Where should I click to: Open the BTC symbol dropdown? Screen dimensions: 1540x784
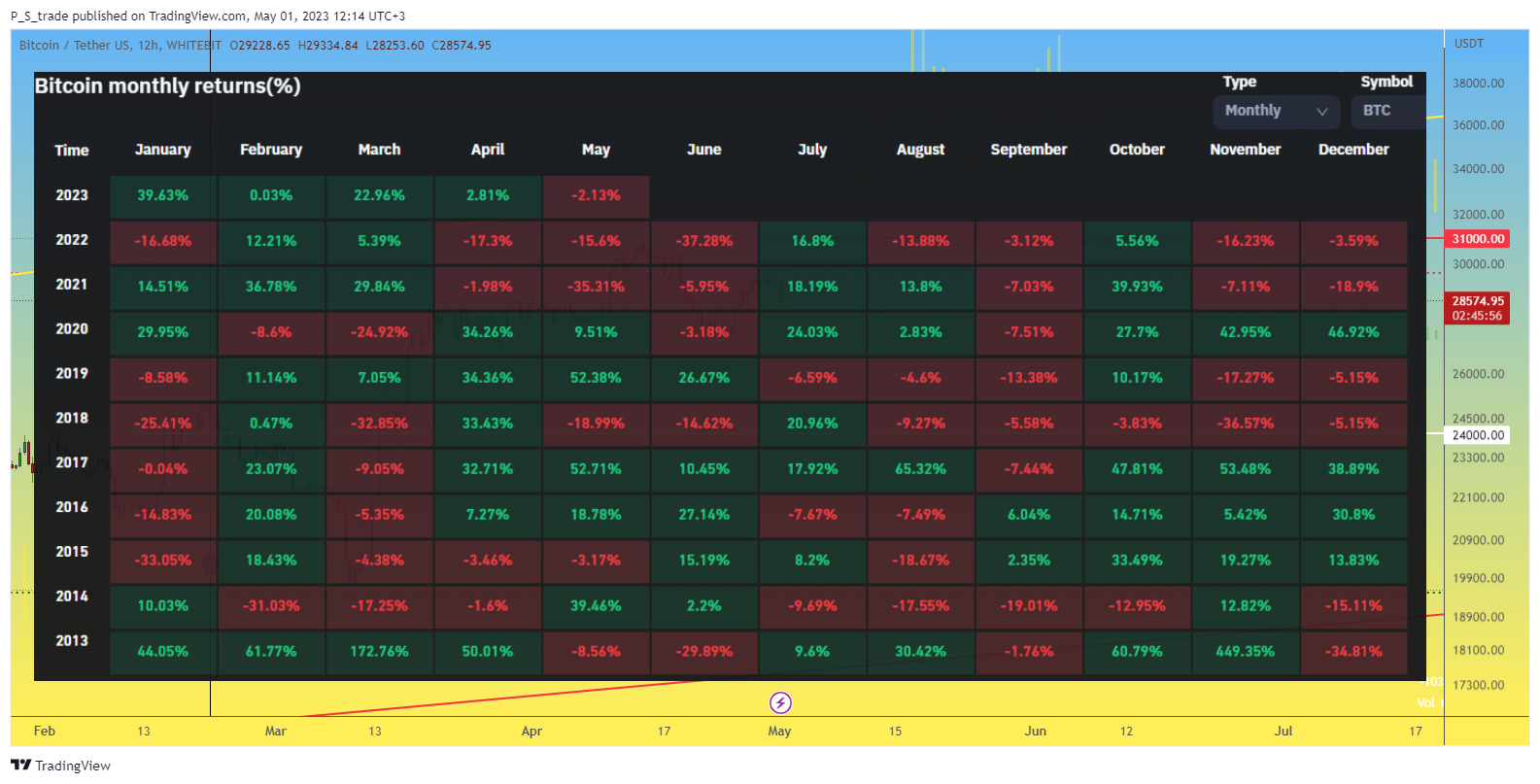tap(1387, 111)
